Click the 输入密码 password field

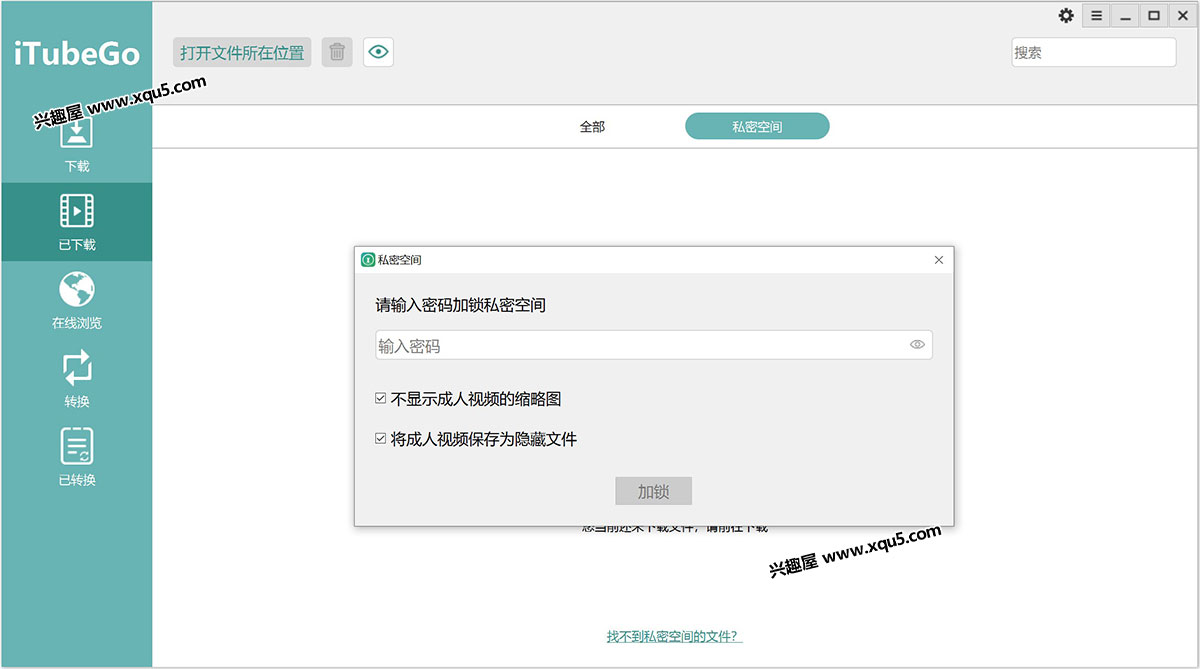click(640, 345)
